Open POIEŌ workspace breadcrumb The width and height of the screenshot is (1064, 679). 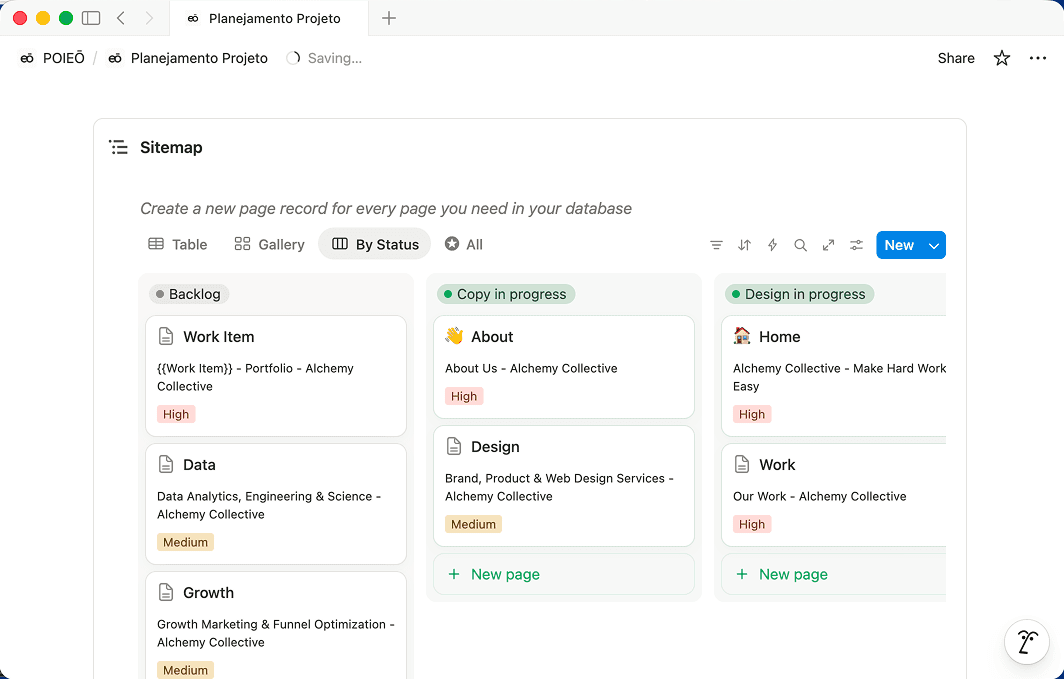tap(52, 58)
